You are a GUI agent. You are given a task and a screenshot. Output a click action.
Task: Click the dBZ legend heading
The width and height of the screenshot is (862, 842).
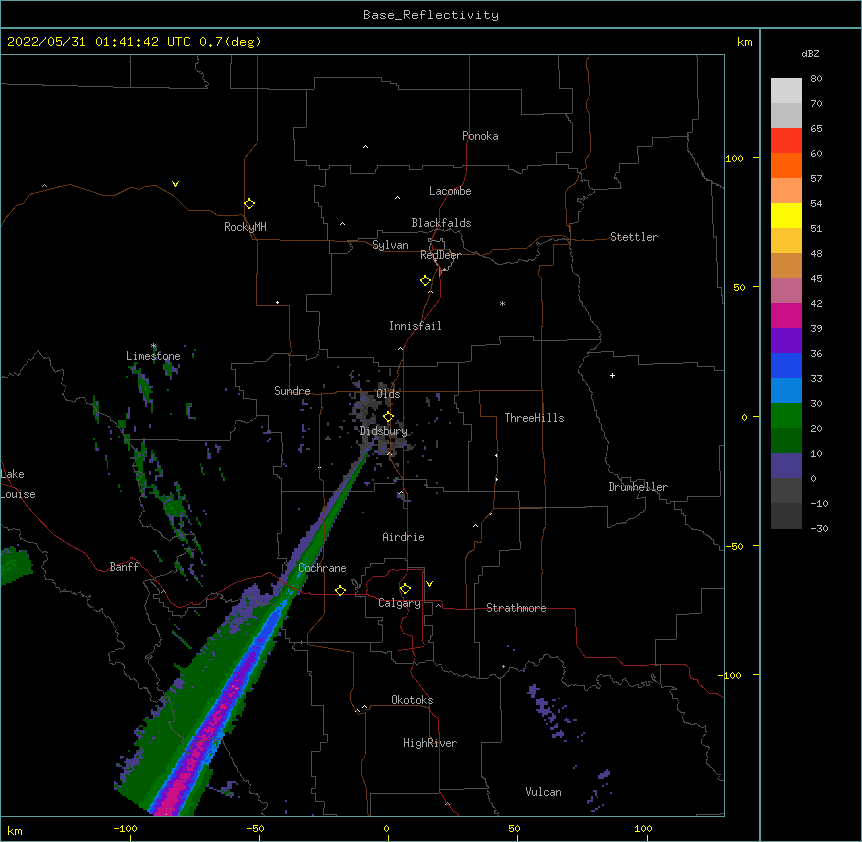point(810,53)
